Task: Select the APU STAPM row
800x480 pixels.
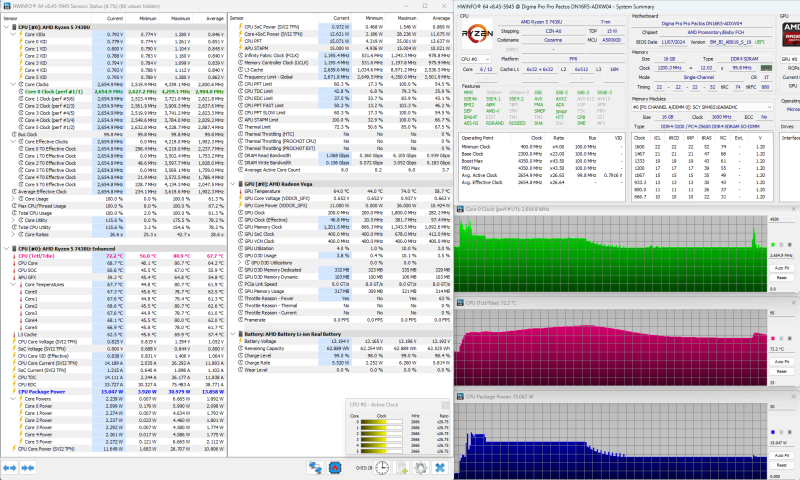Action: coord(340,48)
